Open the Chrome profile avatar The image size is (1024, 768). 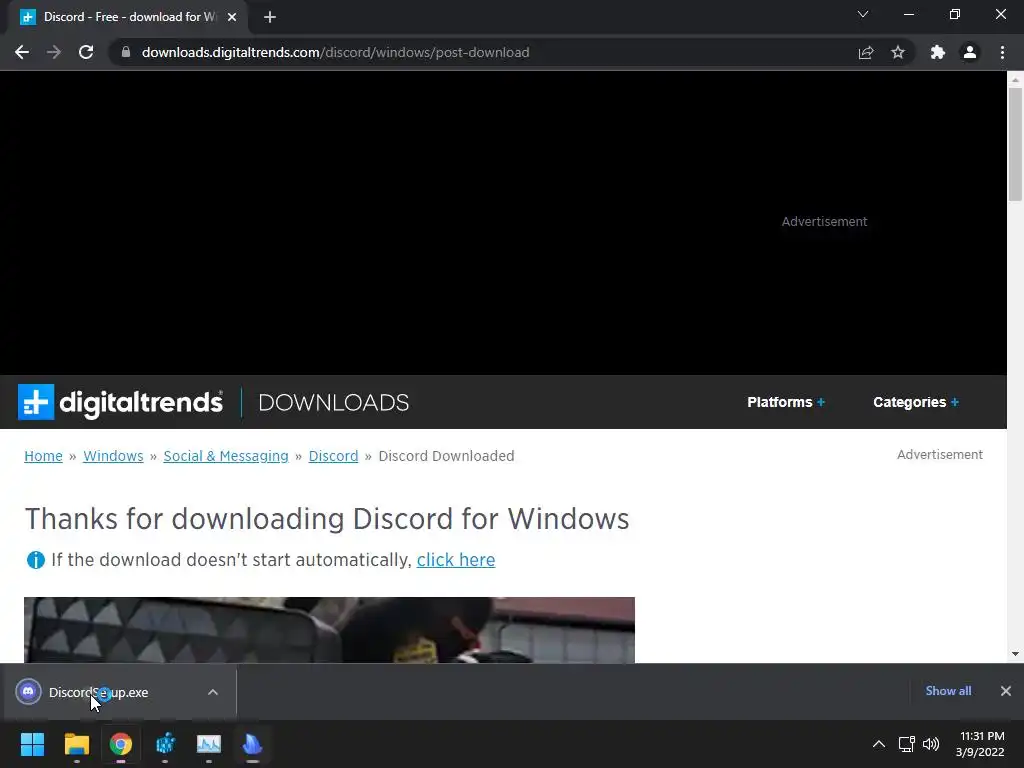tap(970, 52)
